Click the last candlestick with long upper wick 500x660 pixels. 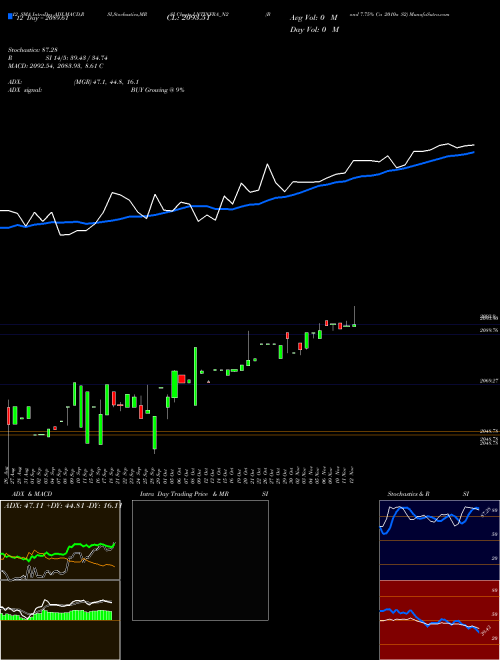[354, 317]
